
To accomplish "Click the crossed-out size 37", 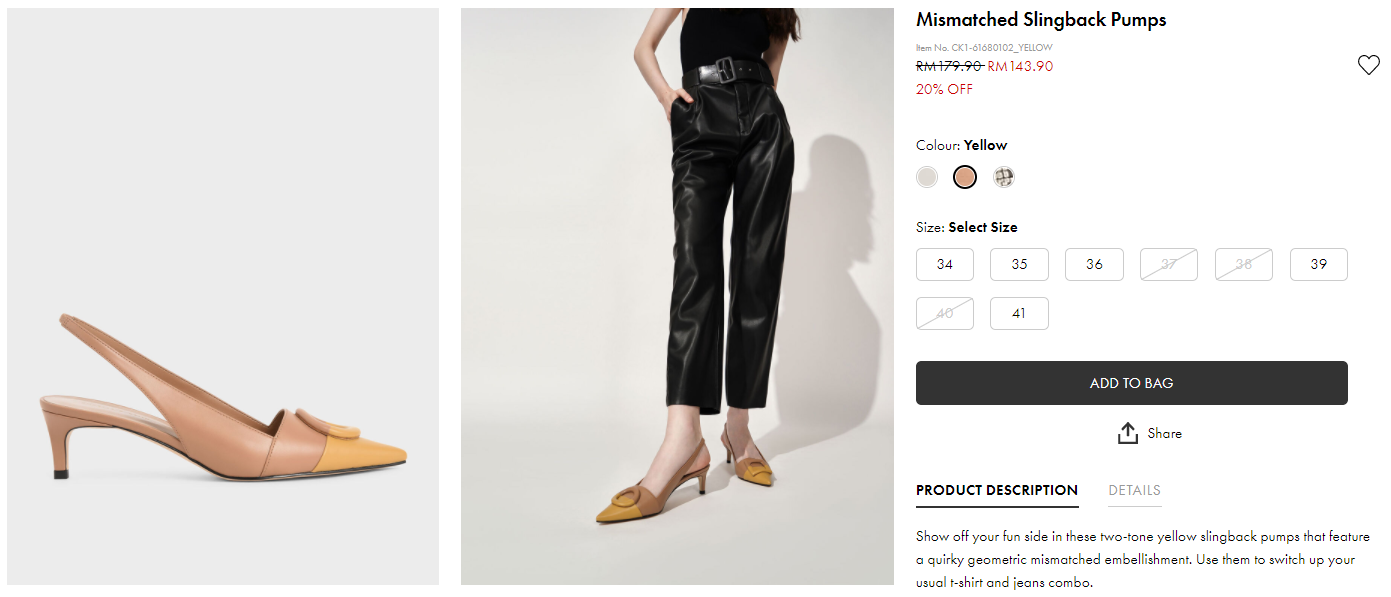I will 1168,265.
